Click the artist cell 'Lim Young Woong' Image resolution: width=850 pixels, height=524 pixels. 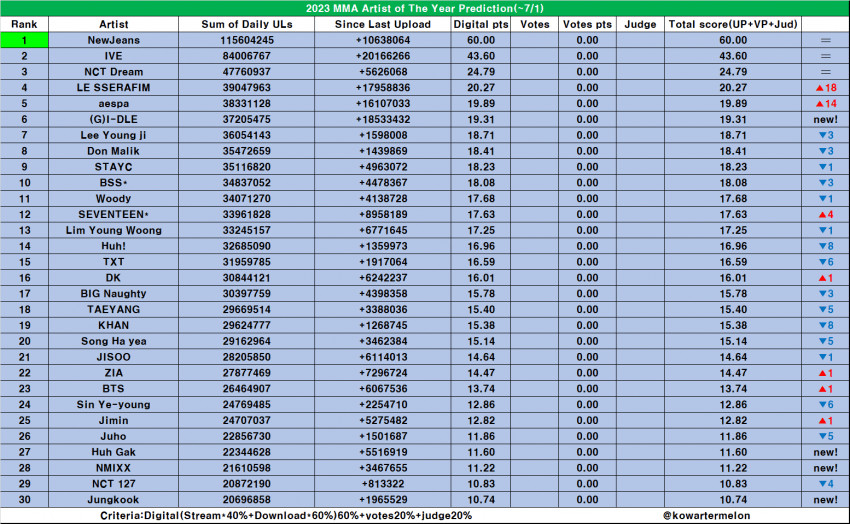113,230
